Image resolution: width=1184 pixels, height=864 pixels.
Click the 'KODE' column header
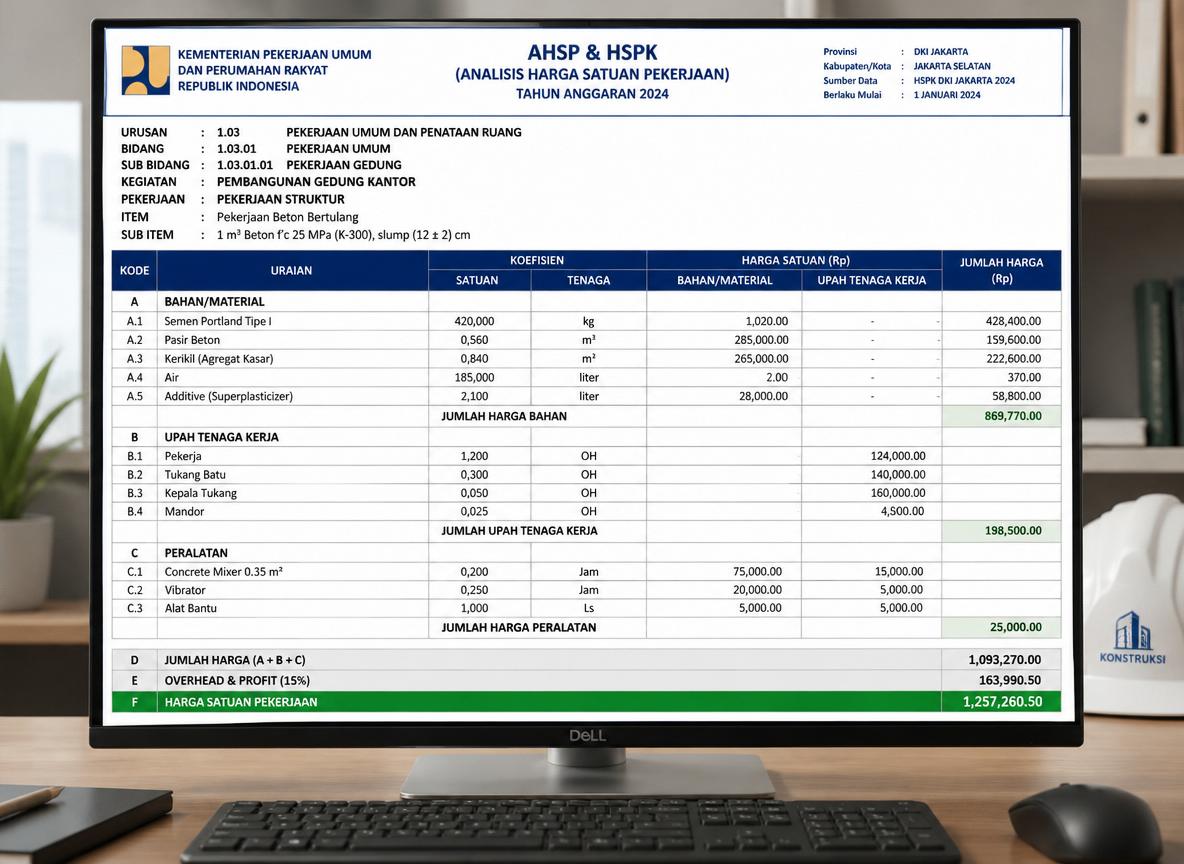click(x=134, y=270)
